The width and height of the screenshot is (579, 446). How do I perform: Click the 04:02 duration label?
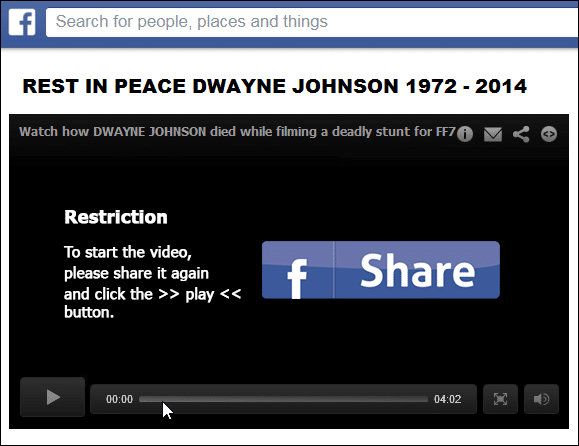[448, 399]
